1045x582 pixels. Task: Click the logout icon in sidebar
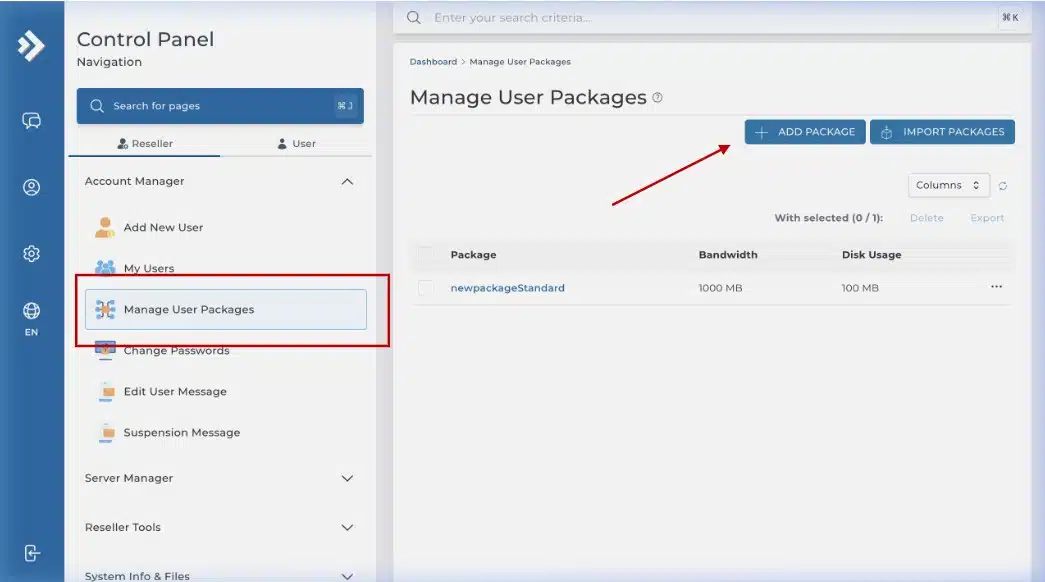pos(31,553)
